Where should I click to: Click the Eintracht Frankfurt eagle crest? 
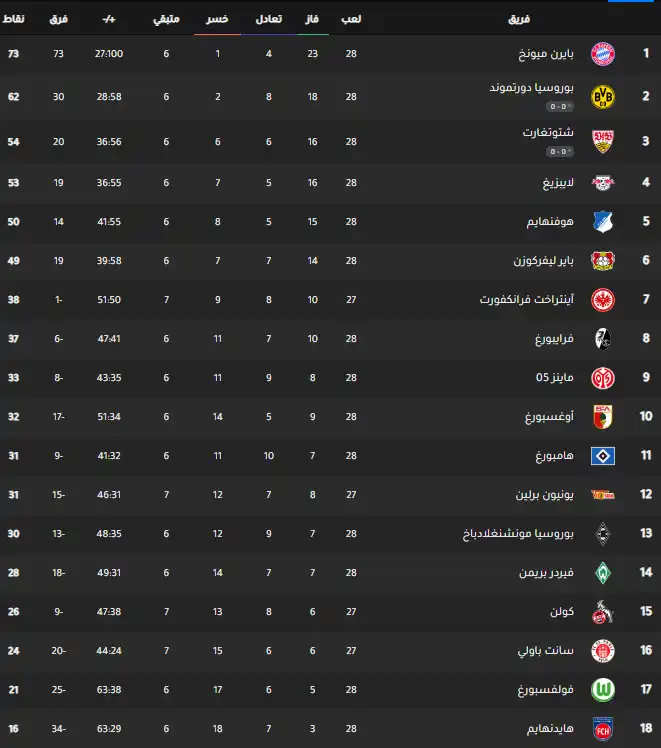(603, 299)
